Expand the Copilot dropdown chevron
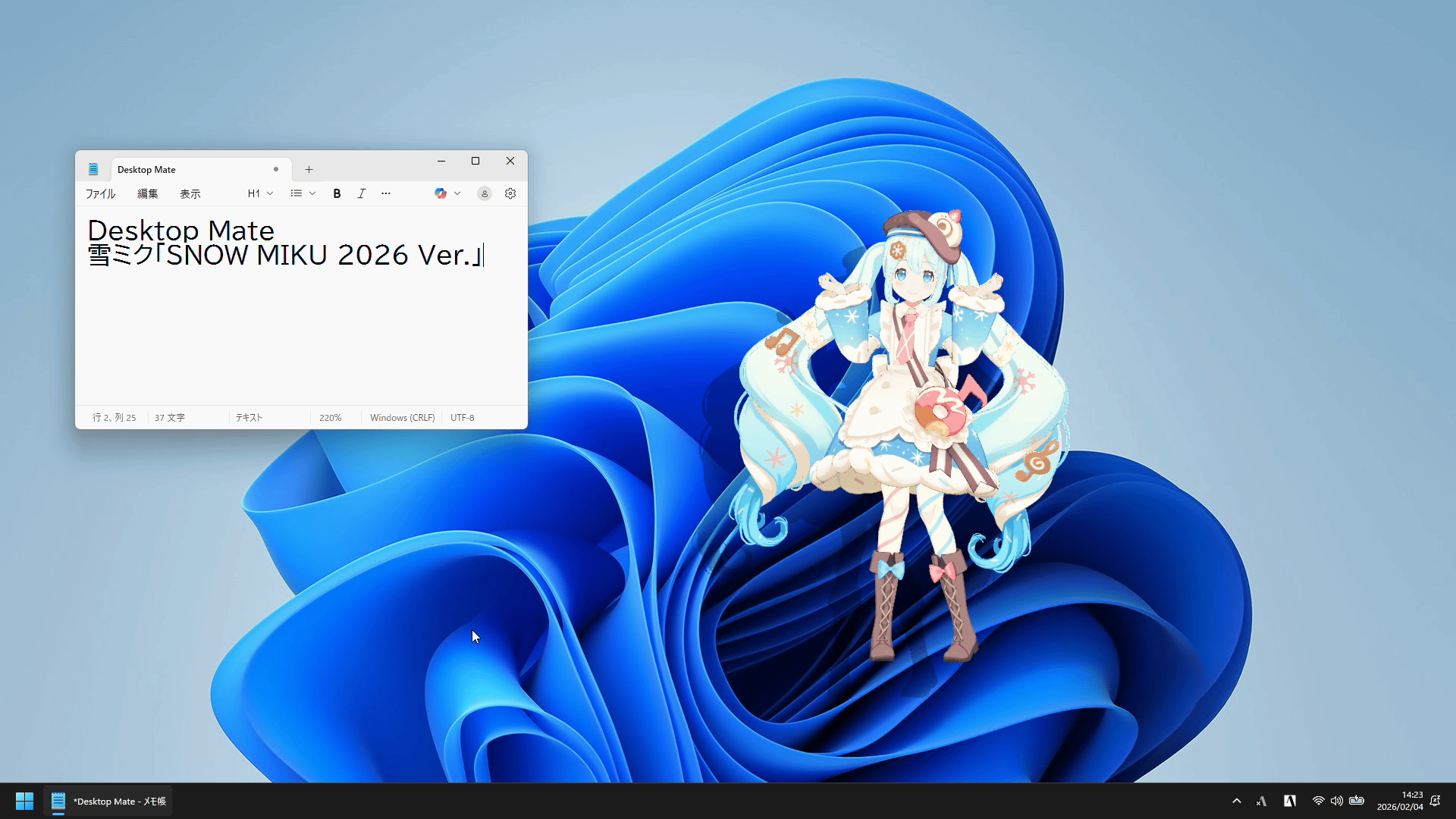This screenshot has height=819, width=1456. click(x=457, y=193)
